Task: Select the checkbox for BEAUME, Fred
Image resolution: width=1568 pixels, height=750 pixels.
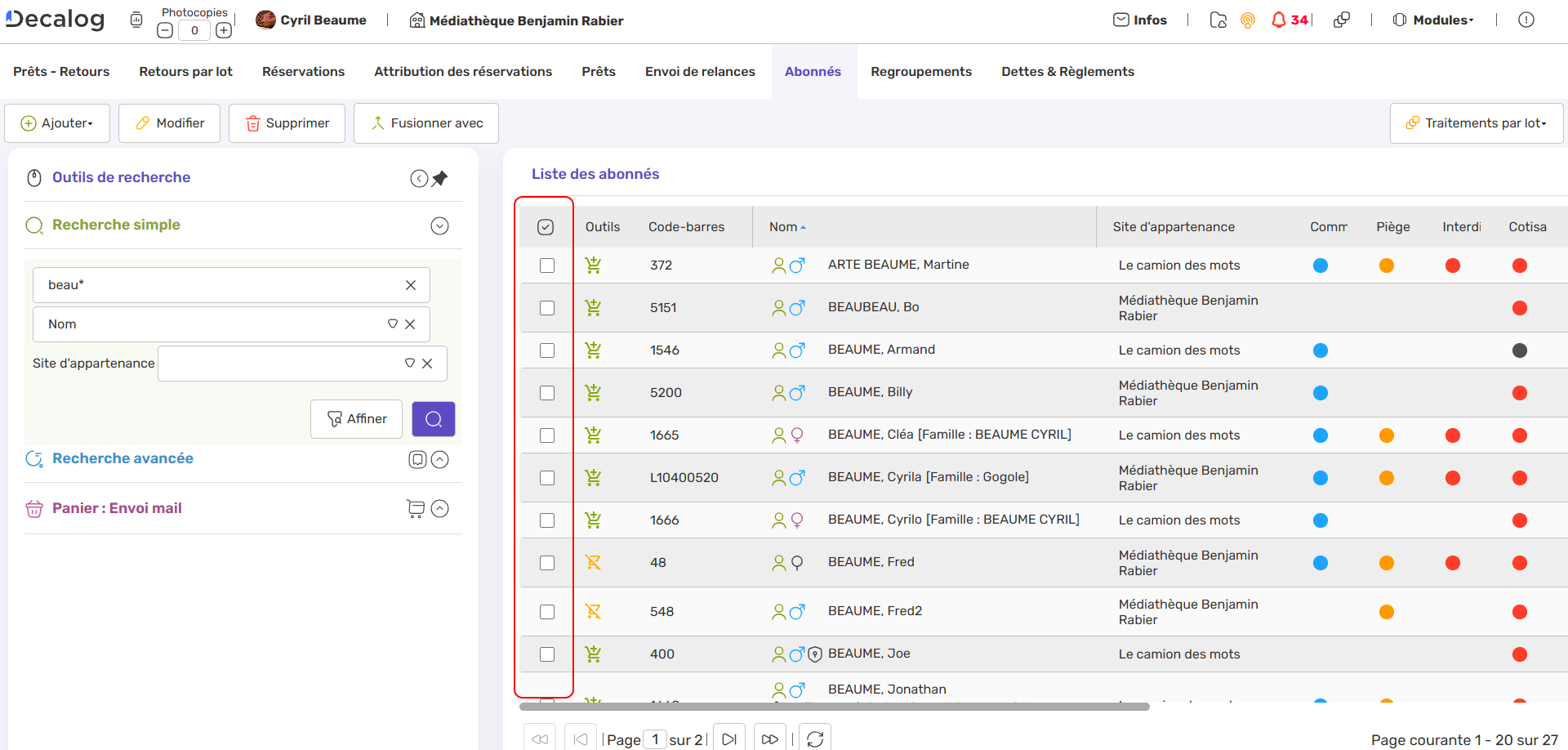Action: [x=547, y=563]
